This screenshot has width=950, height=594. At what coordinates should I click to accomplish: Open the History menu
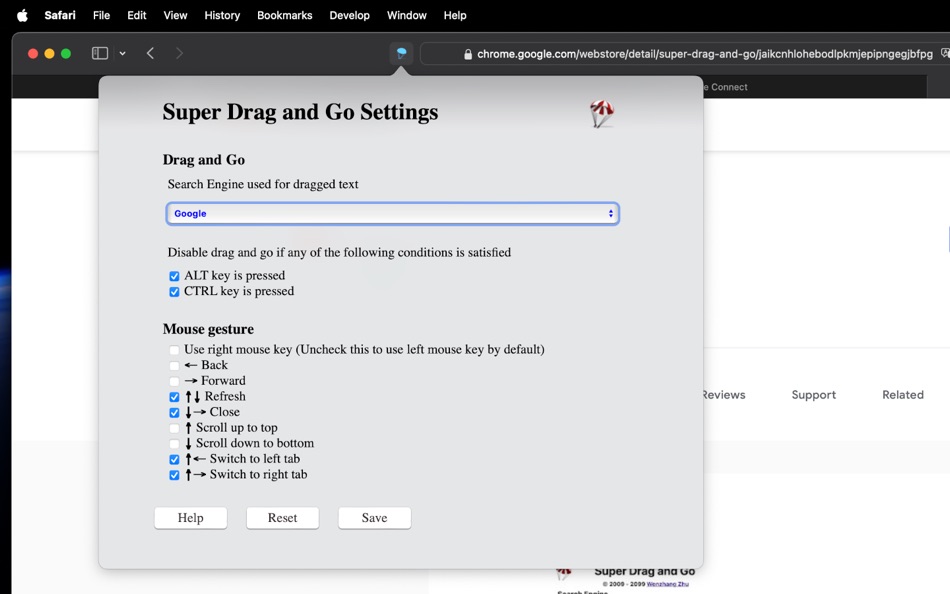222,15
